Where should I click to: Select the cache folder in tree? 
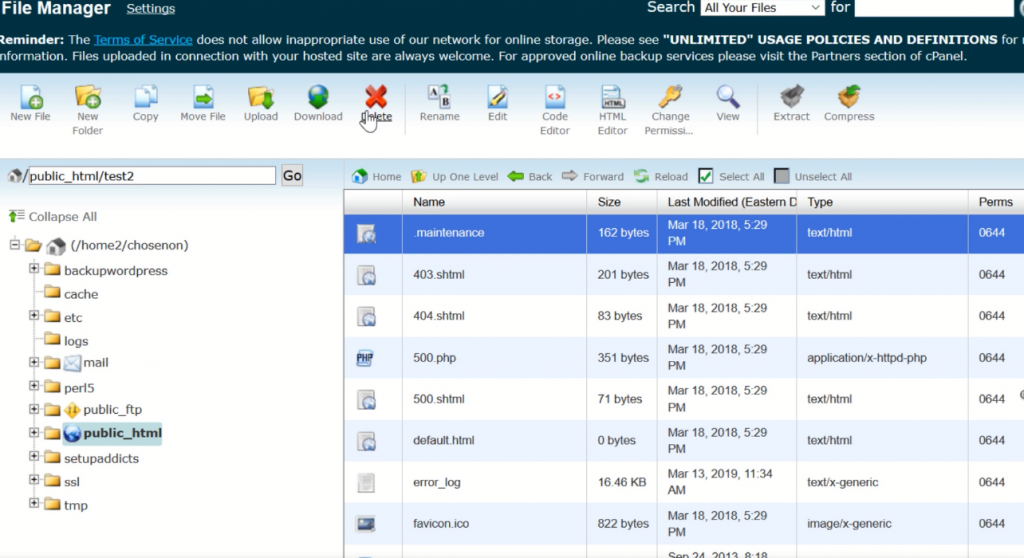[81, 294]
